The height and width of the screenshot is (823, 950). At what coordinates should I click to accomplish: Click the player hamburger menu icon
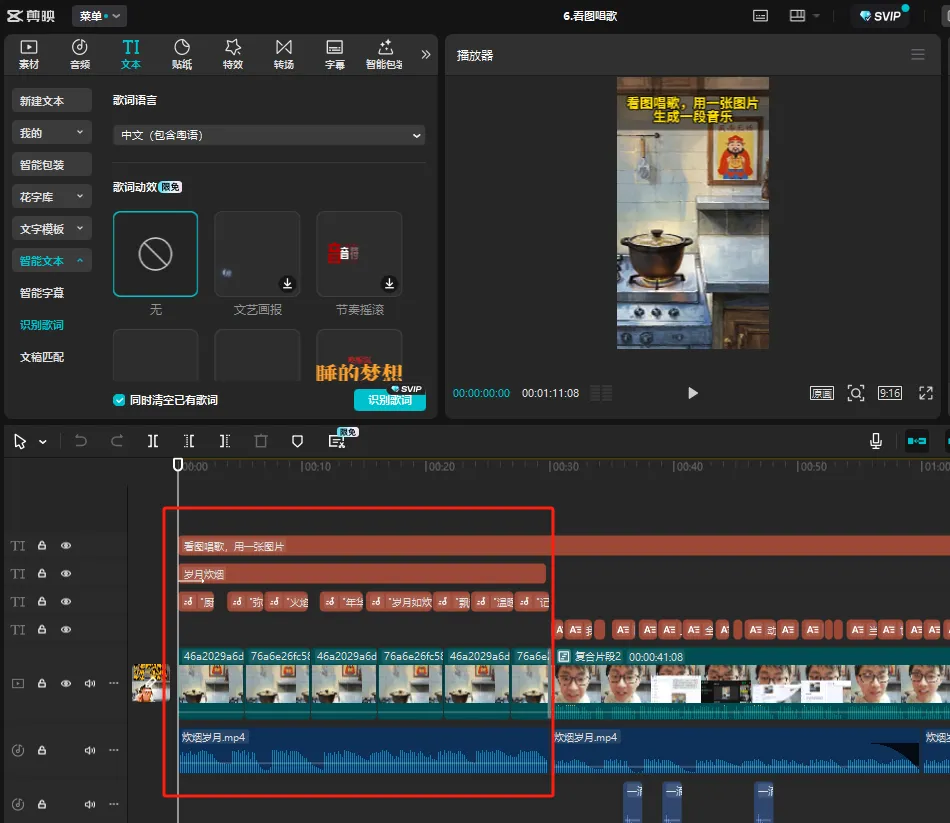(x=918, y=55)
